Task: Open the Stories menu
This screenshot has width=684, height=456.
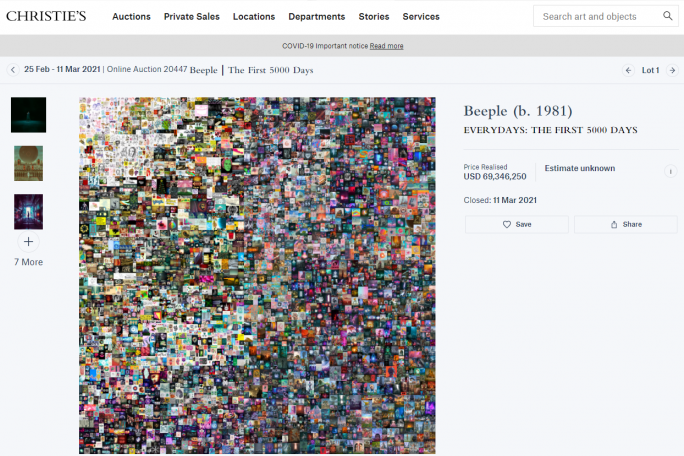Action: pos(374,17)
